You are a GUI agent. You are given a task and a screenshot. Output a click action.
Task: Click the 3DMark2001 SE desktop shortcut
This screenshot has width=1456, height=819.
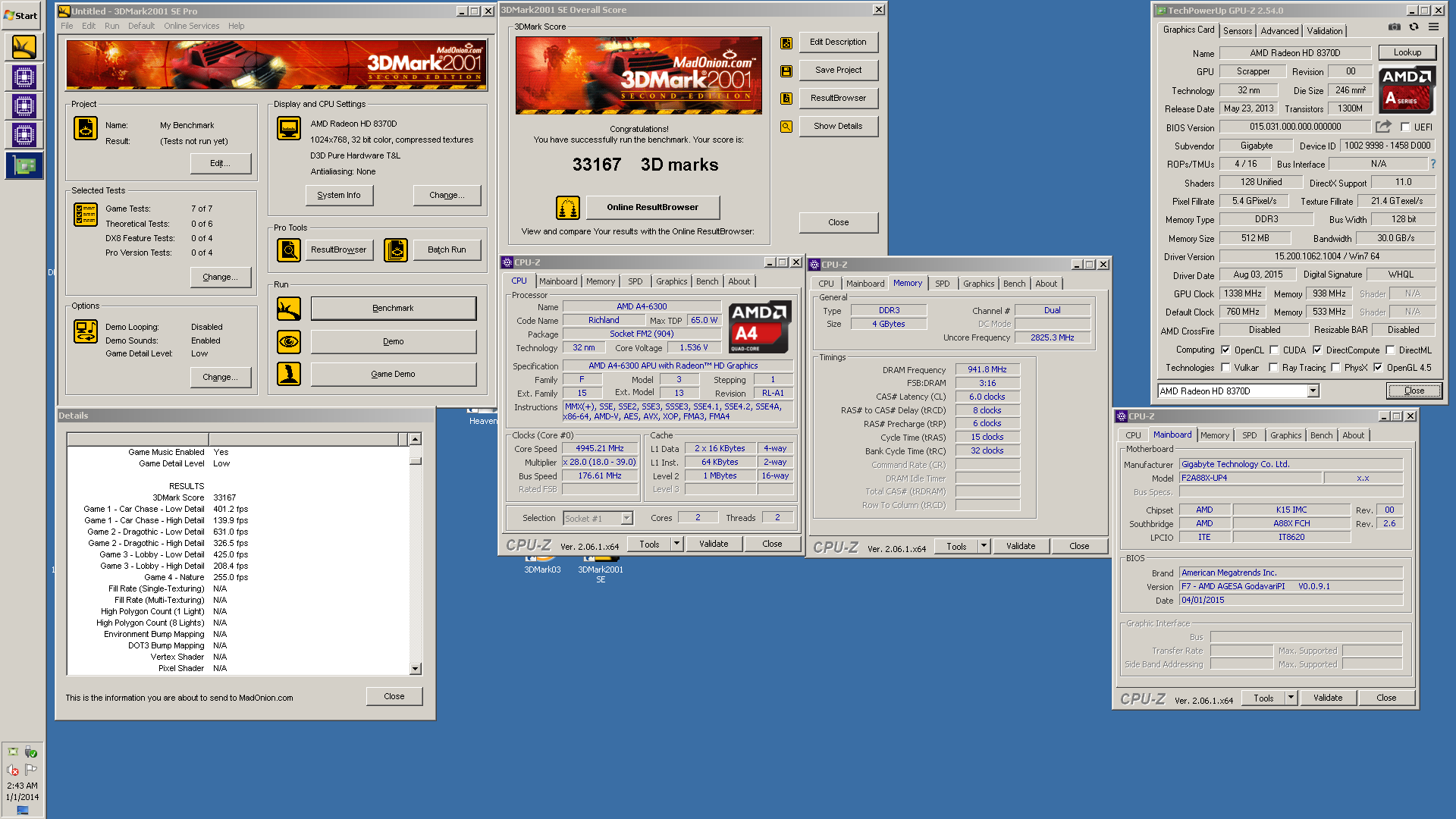pos(601,570)
